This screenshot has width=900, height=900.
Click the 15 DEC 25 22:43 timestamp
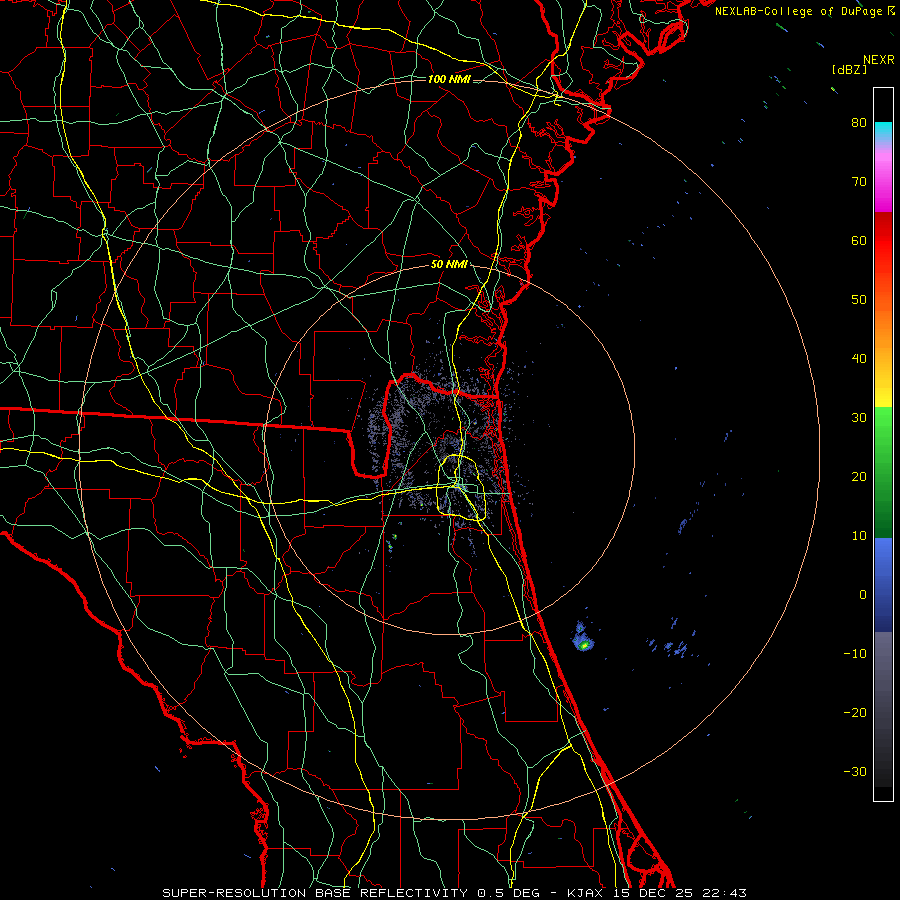(681, 893)
